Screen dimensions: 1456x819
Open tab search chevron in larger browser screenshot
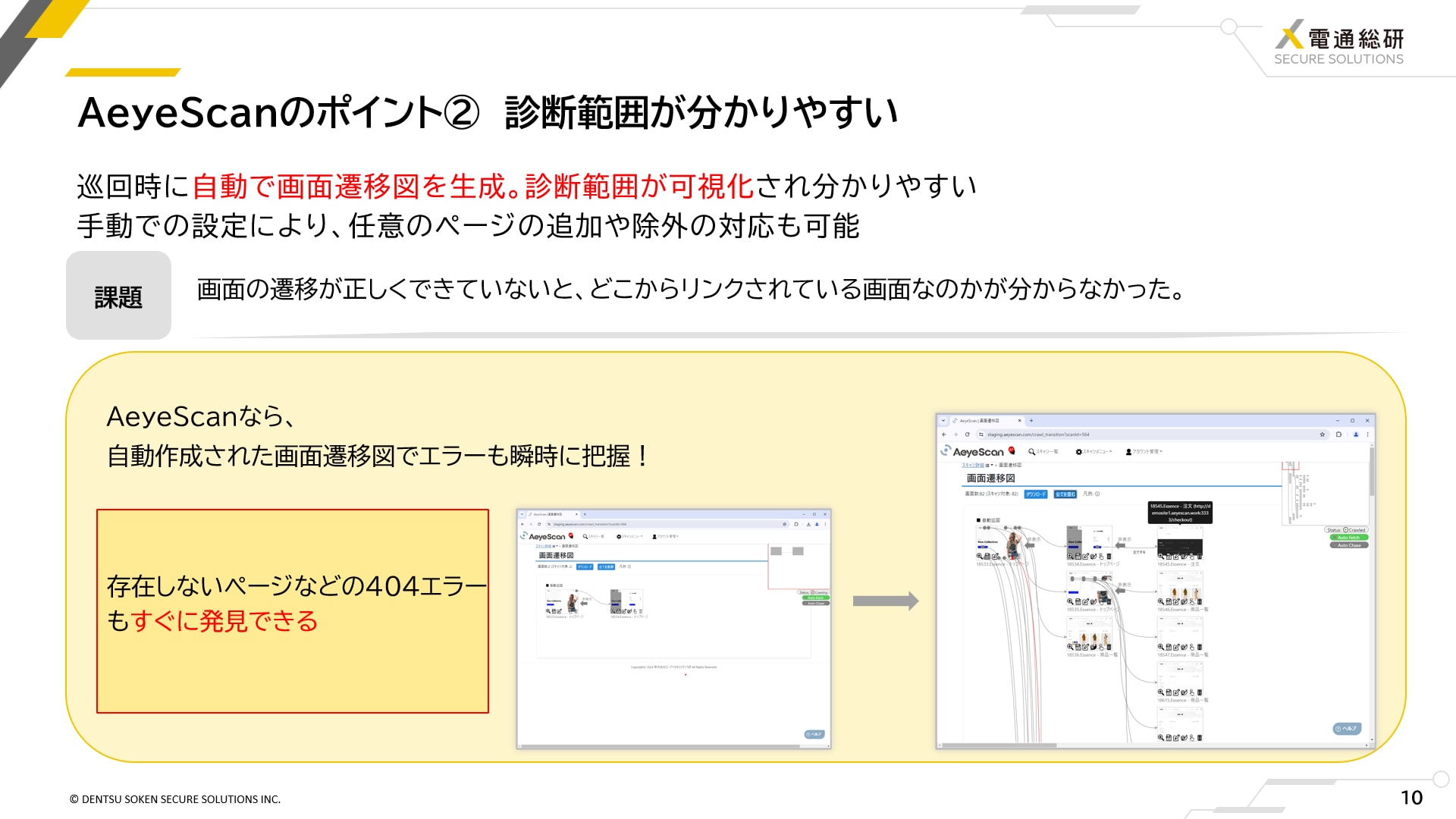point(943,420)
